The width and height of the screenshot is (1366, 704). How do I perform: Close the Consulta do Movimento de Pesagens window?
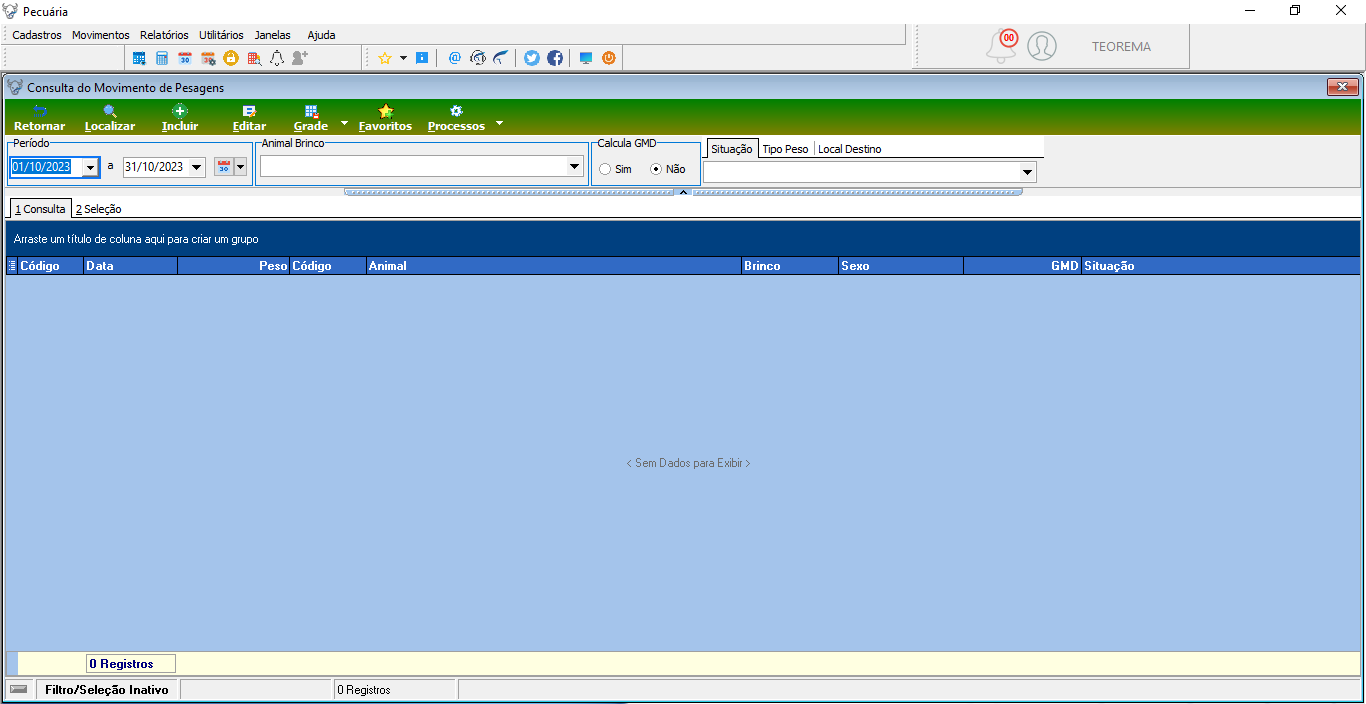(x=1341, y=87)
